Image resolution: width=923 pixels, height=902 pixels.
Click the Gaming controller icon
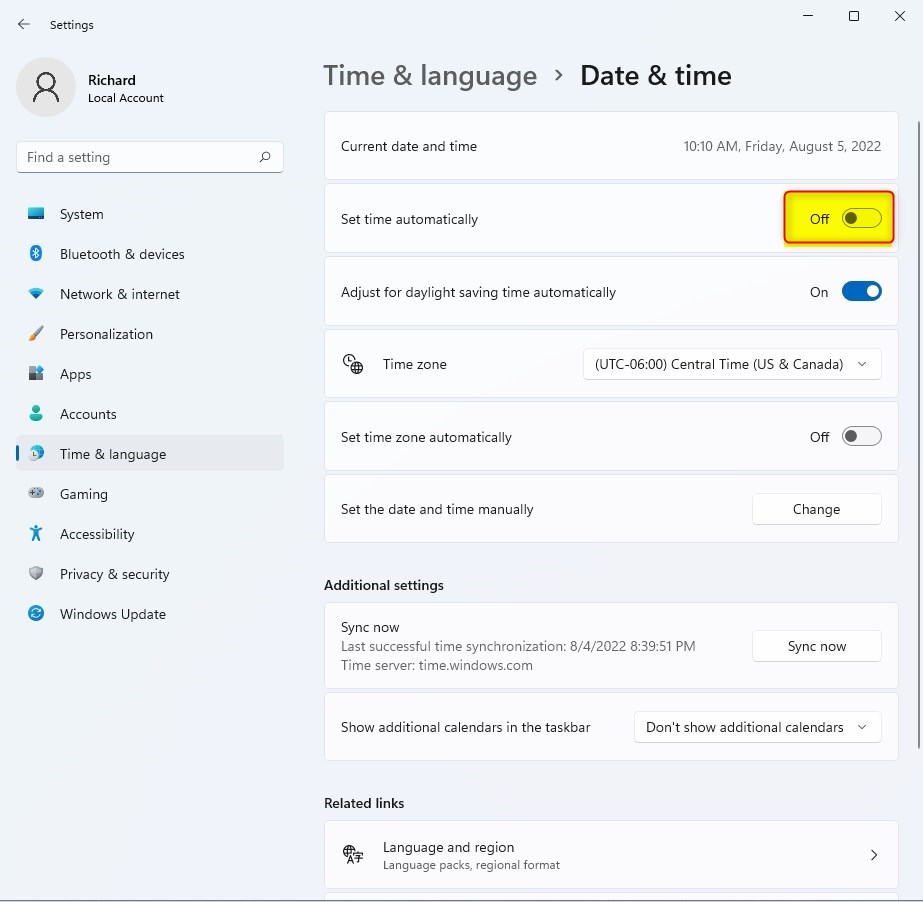tap(36, 493)
